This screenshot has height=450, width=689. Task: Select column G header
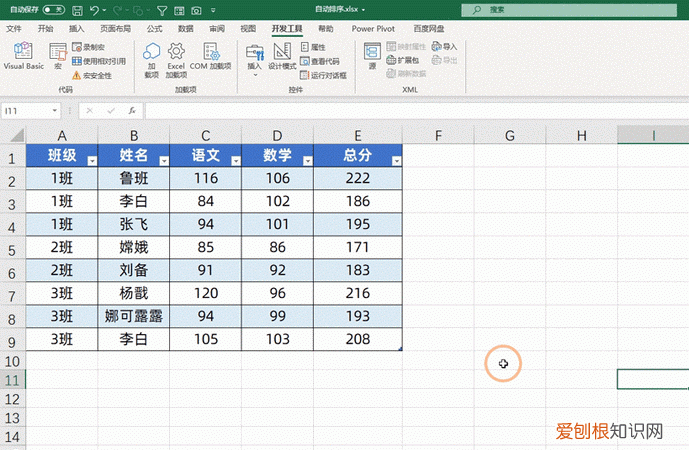510,135
